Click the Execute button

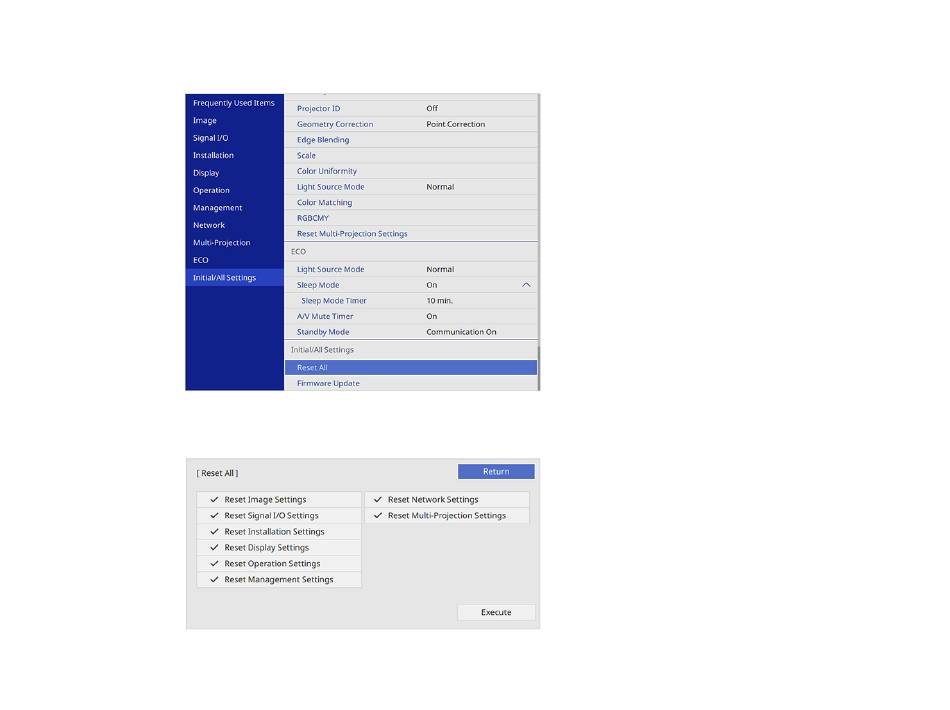(496, 612)
